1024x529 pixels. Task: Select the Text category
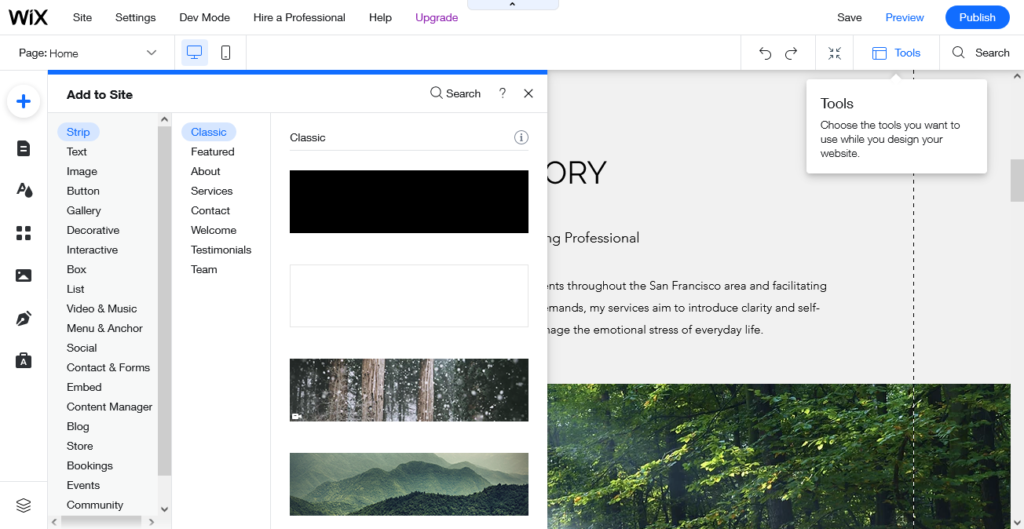(x=76, y=152)
